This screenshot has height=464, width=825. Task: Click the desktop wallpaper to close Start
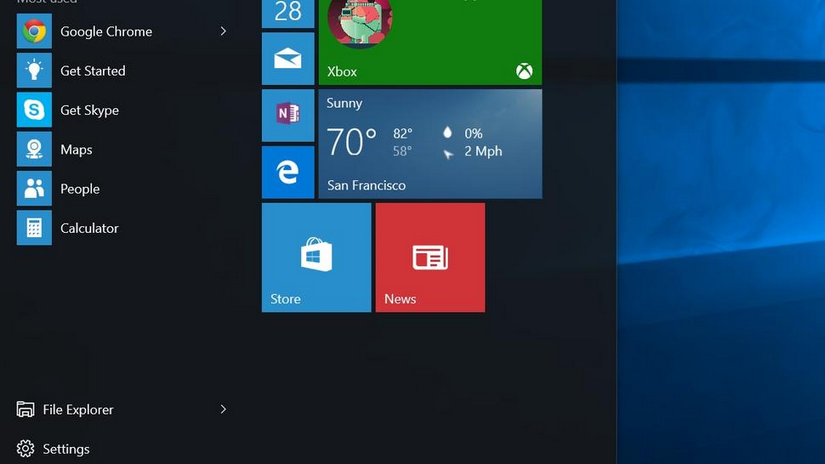click(720, 300)
